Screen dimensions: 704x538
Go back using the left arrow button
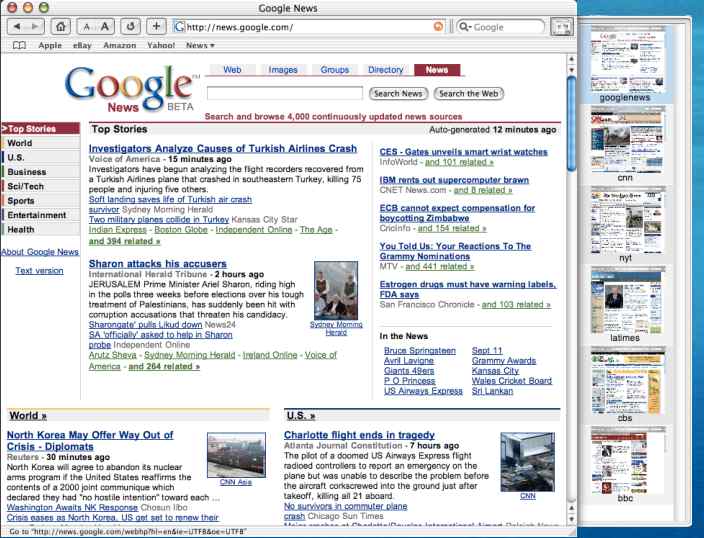tap(17, 26)
